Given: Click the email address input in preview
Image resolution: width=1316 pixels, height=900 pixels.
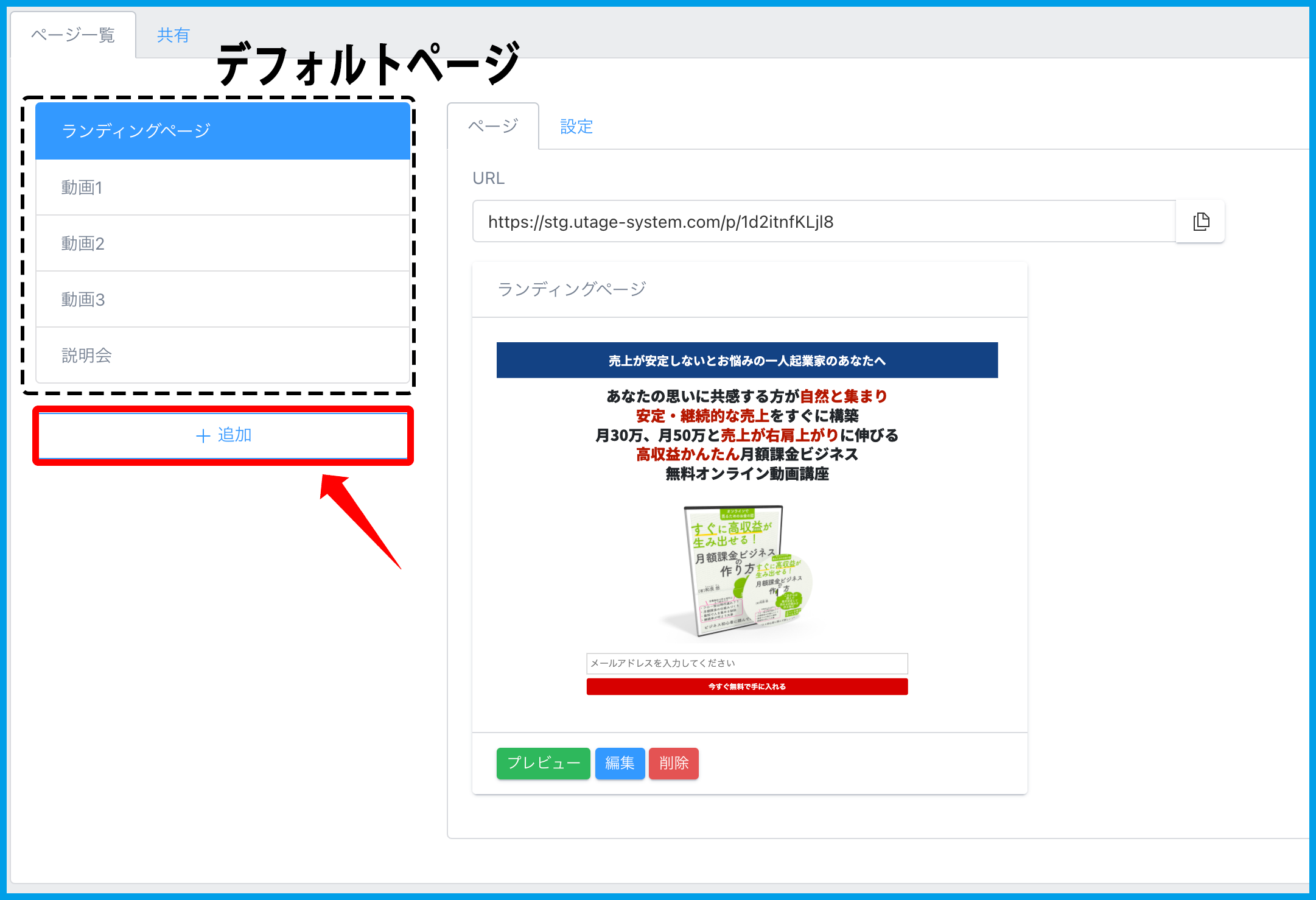Looking at the screenshot, I should tap(747, 663).
